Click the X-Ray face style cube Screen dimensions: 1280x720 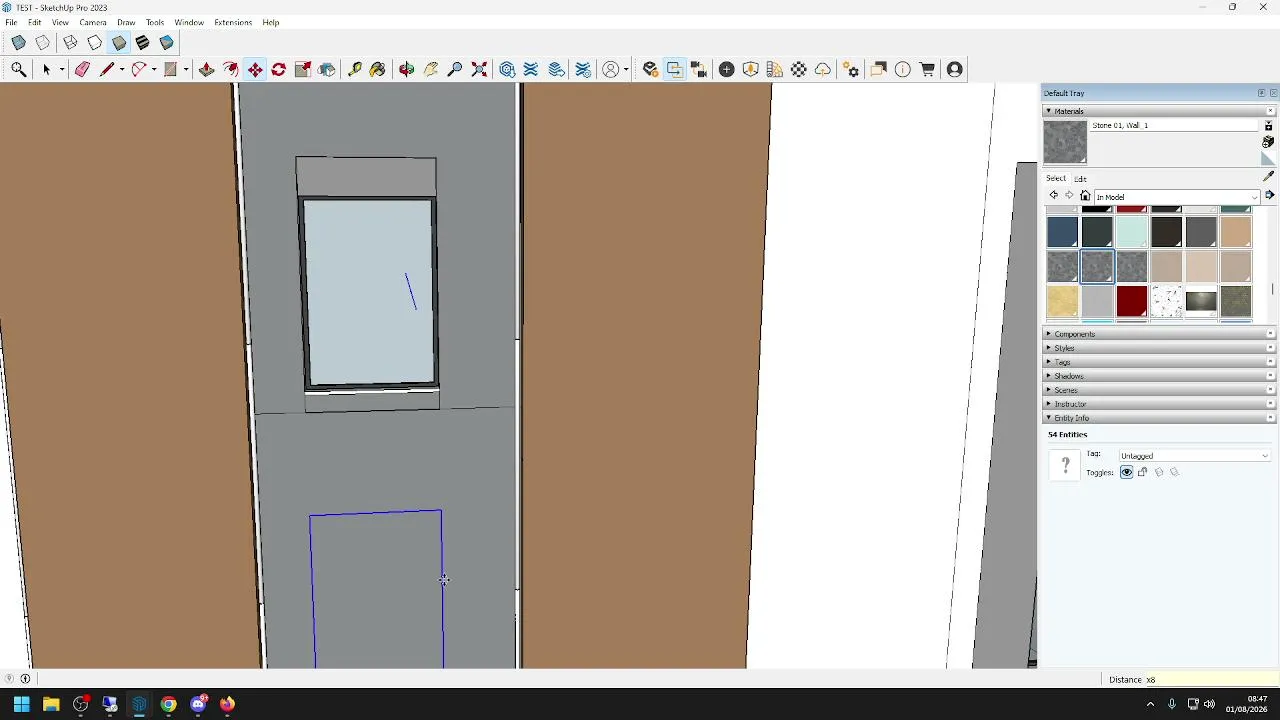(19, 43)
